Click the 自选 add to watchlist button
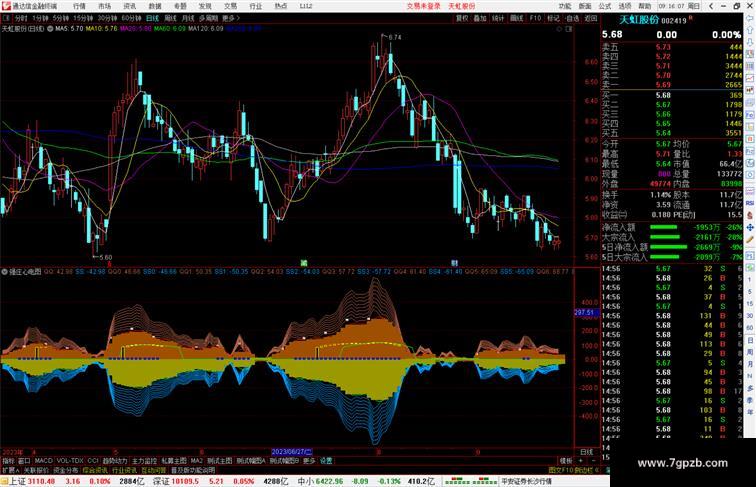 pyautogui.click(x=572, y=18)
